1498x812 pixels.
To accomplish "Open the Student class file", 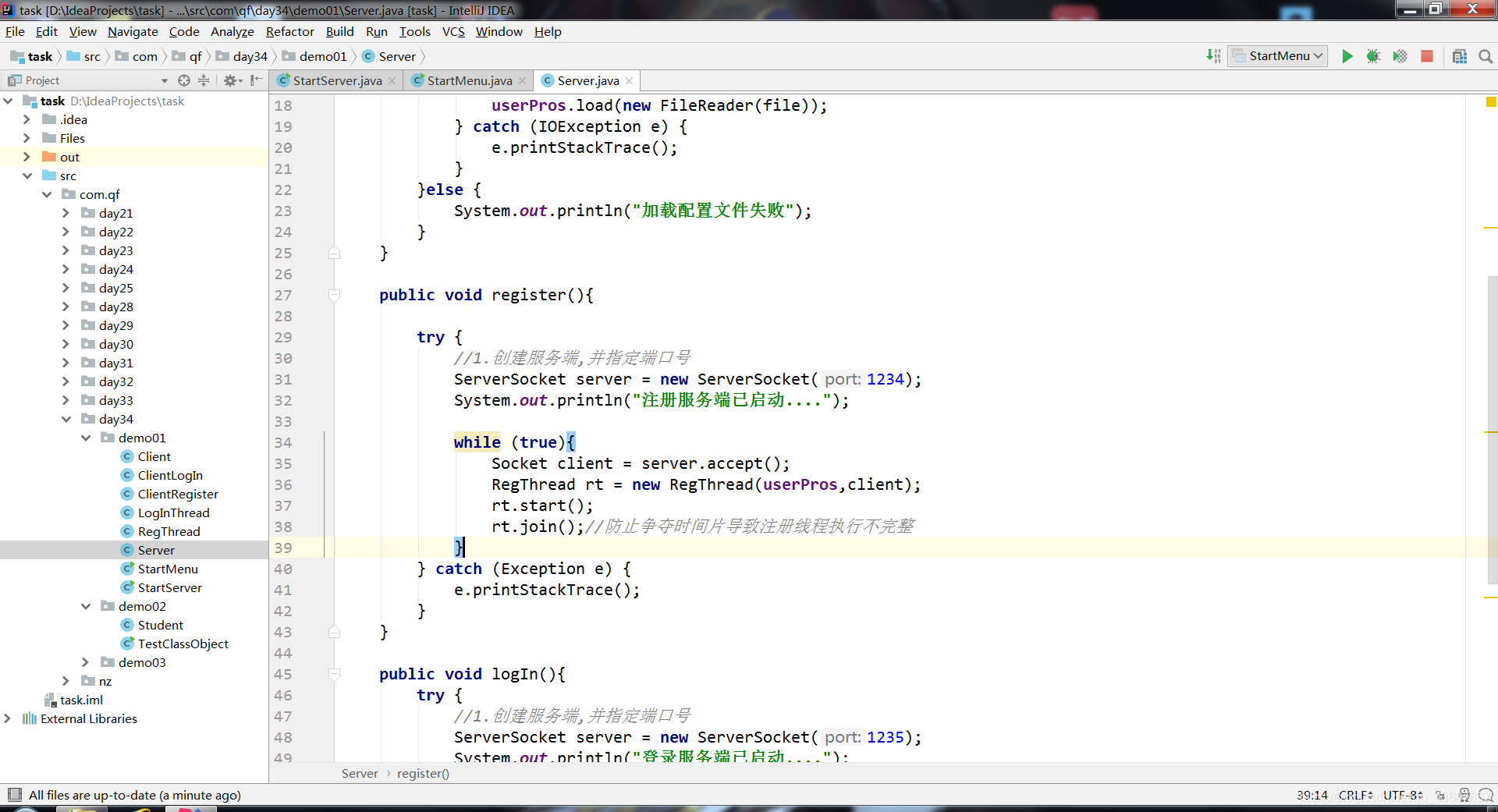I will tap(160, 625).
